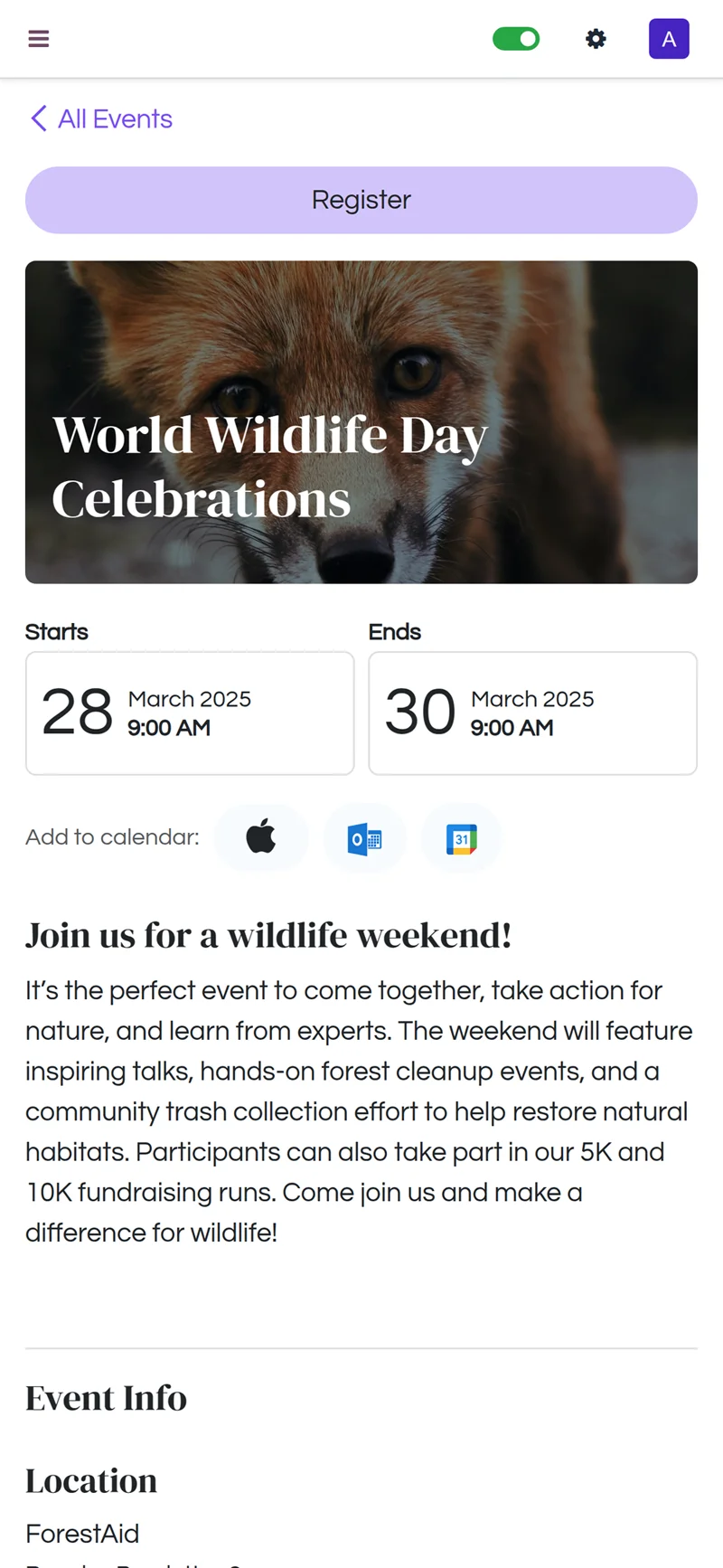
Task: Click the Event Info section heading
Action: pos(106,1398)
